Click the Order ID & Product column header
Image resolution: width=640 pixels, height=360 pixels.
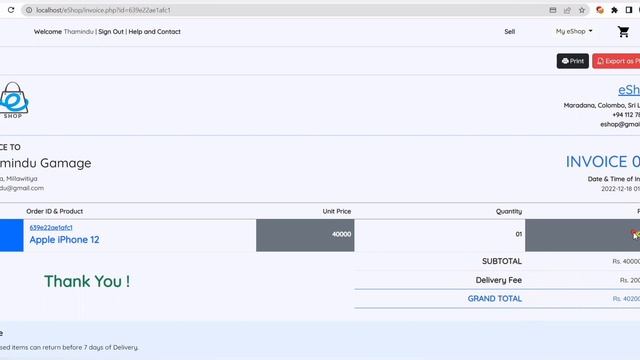coord(55,211)
